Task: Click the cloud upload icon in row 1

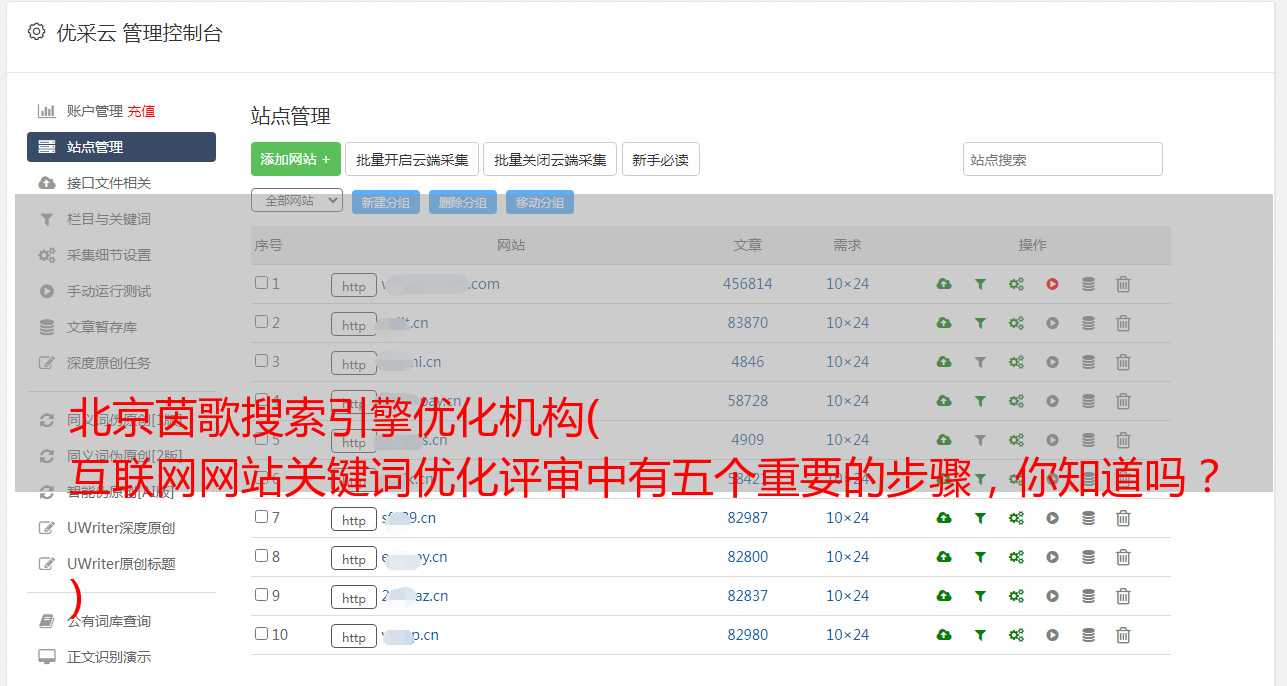Action: click(944, 284)
